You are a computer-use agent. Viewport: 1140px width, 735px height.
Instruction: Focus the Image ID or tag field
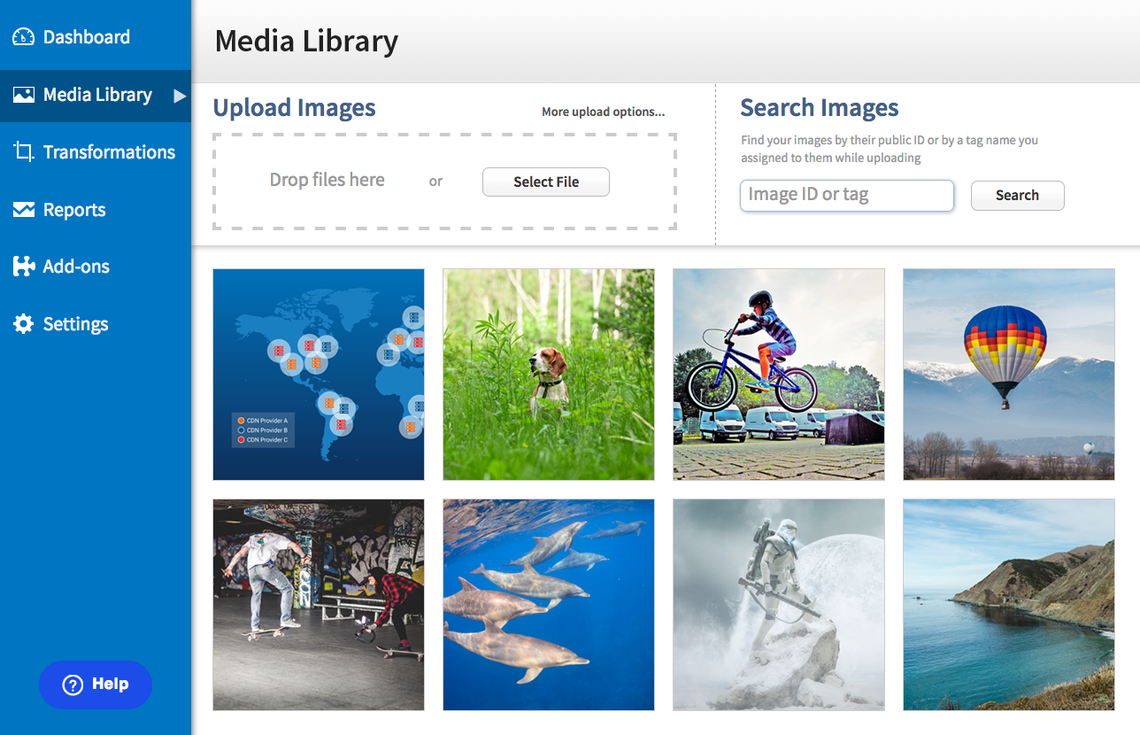click(x=846, y=196)
